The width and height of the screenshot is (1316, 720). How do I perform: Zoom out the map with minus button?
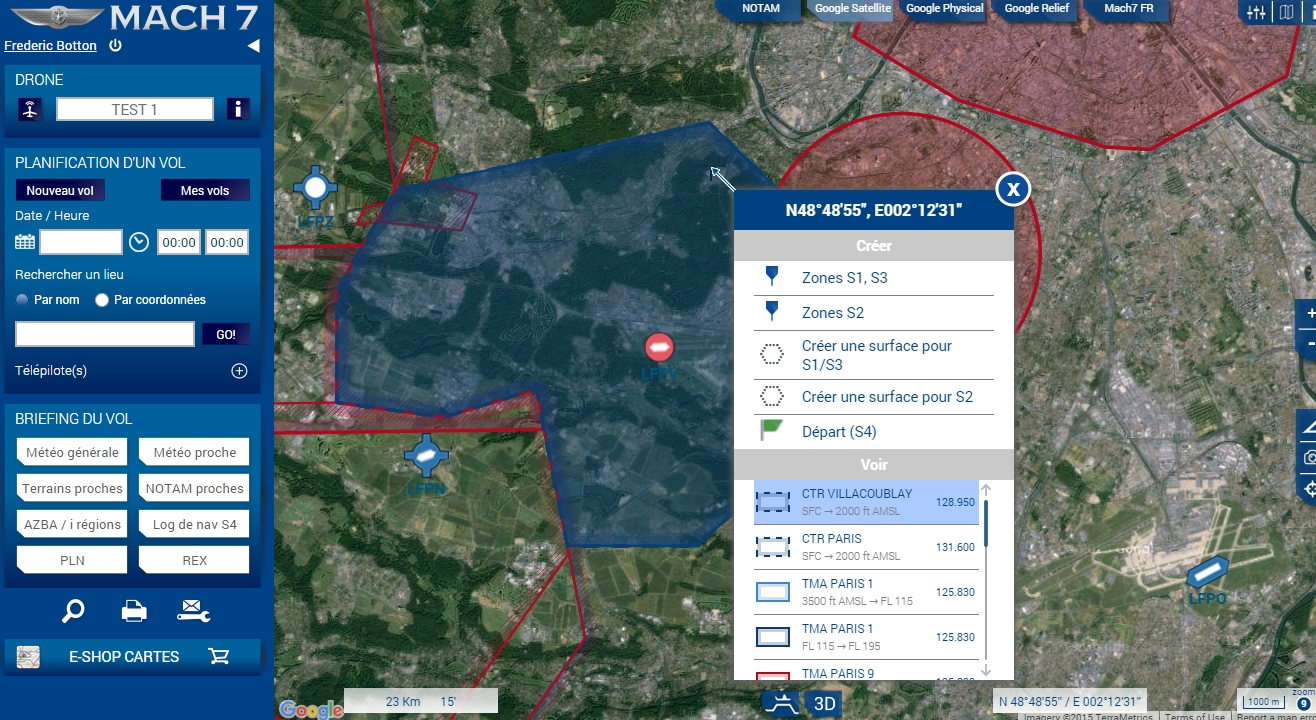click(x=1310, y=343)
